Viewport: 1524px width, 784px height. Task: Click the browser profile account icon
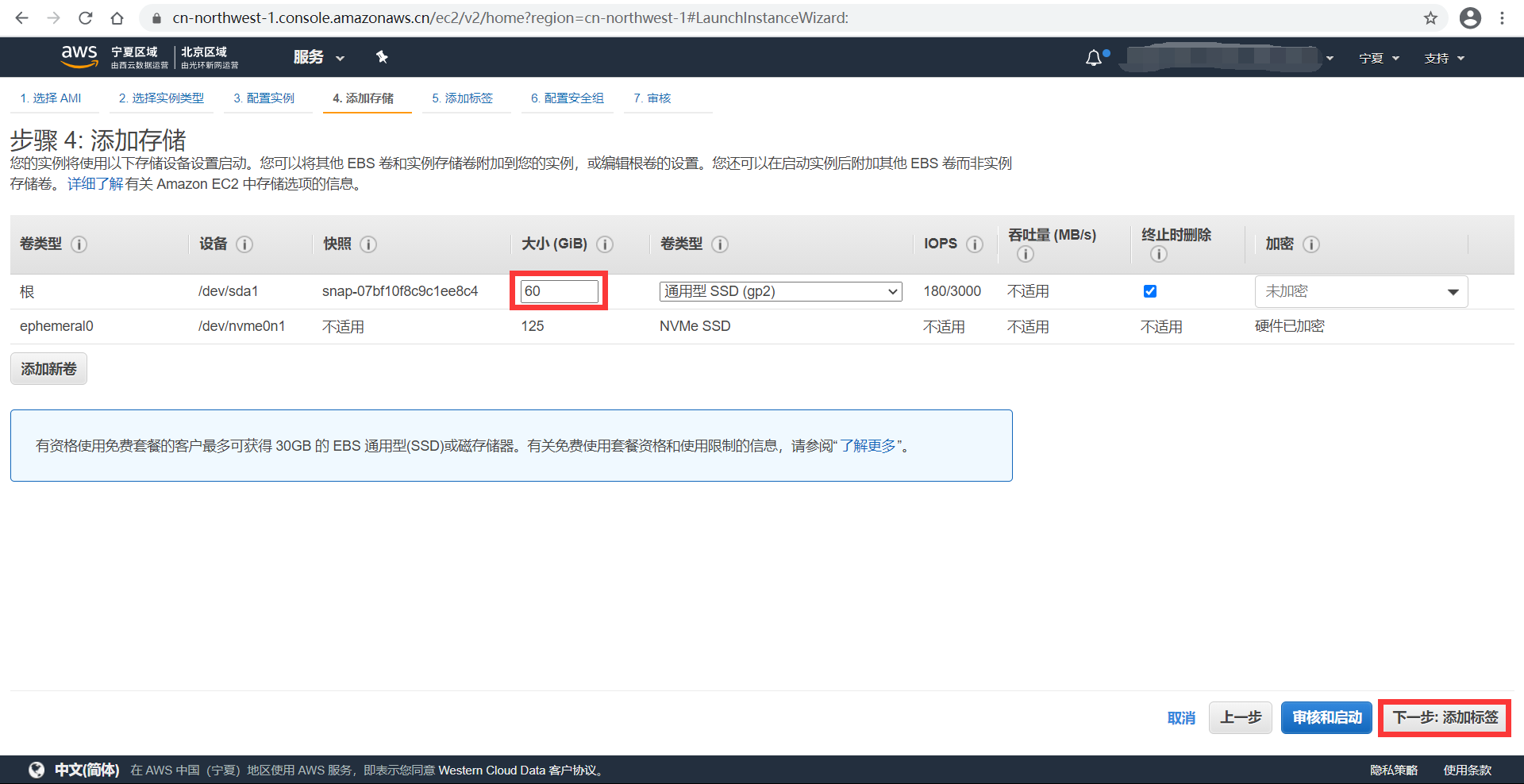pos(1471,17)
